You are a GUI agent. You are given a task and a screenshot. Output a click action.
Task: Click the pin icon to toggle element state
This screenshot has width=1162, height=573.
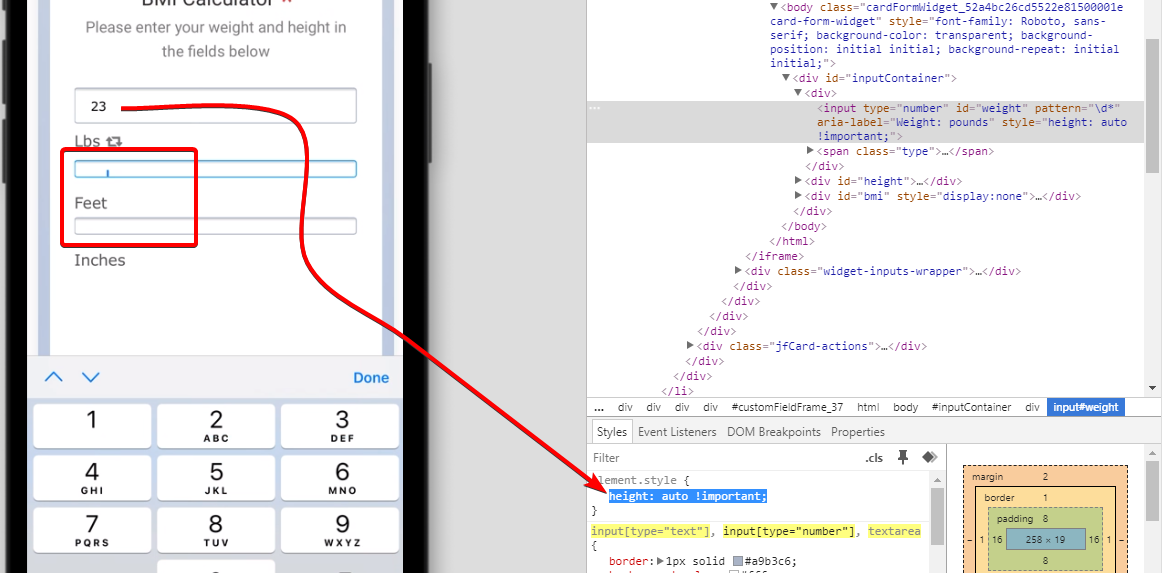[903, 457]
